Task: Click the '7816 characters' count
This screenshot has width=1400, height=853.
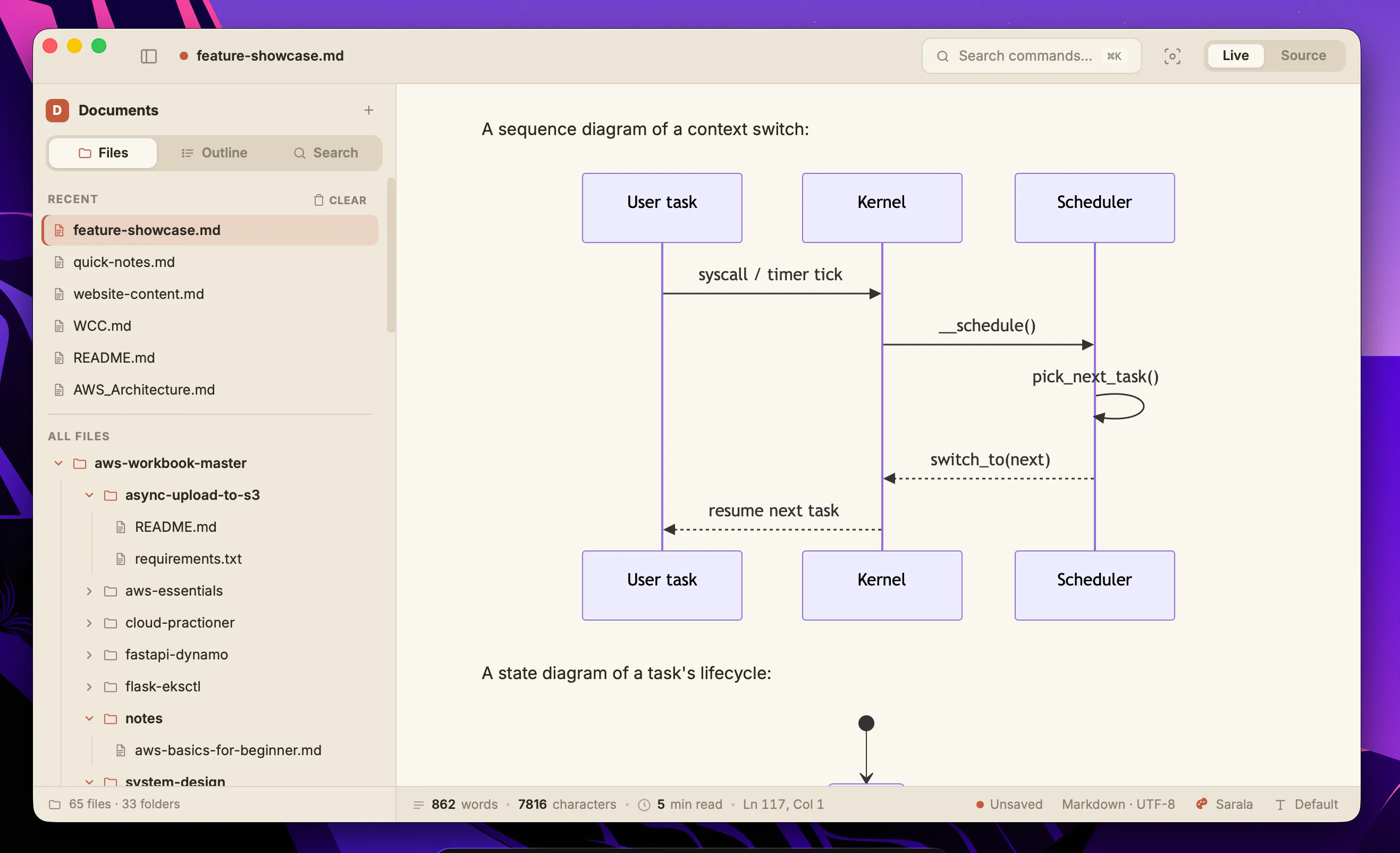Action: tap(567, 804)
